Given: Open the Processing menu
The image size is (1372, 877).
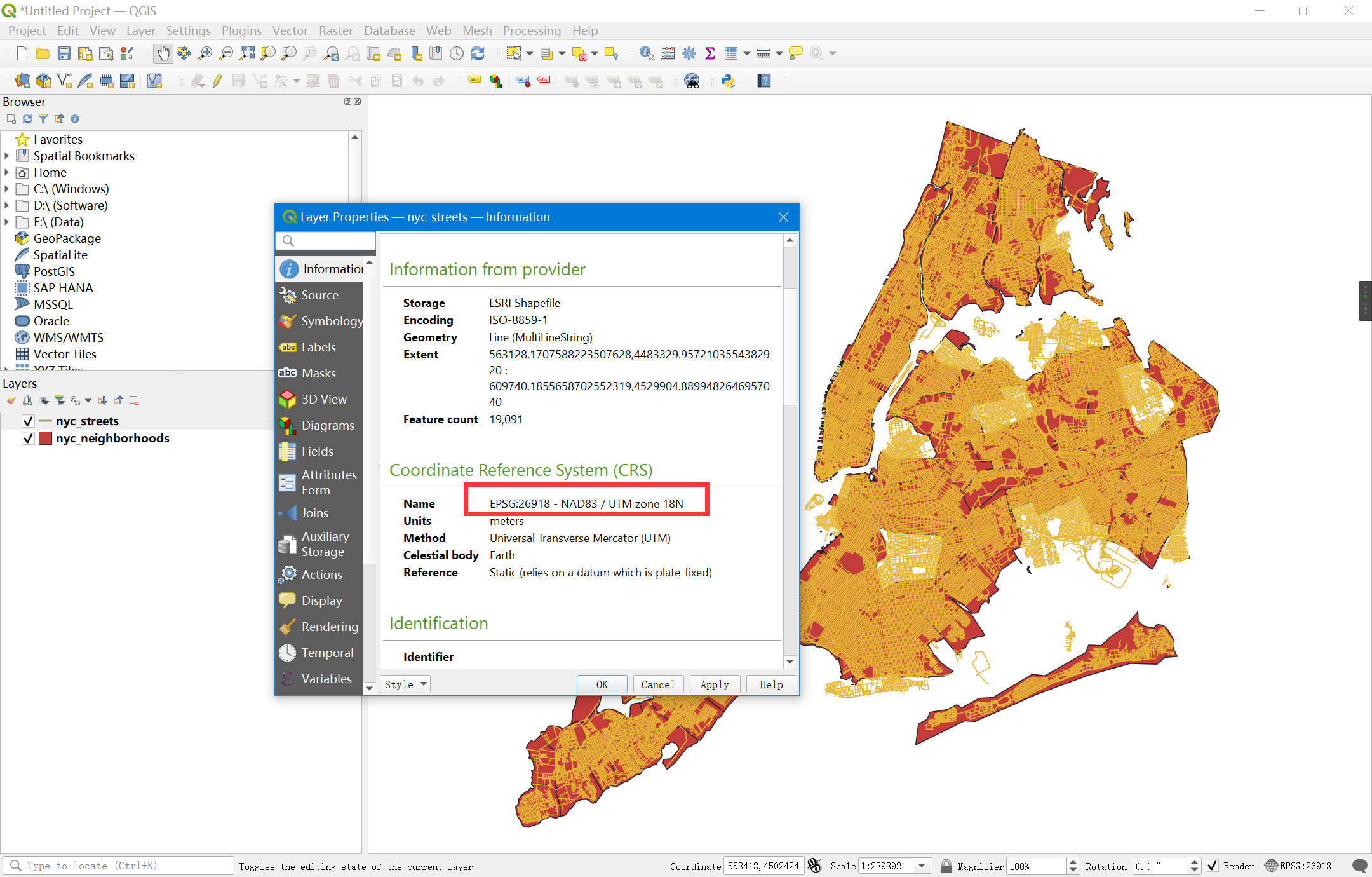Looking at the screenshot, I should coord(532,31).
